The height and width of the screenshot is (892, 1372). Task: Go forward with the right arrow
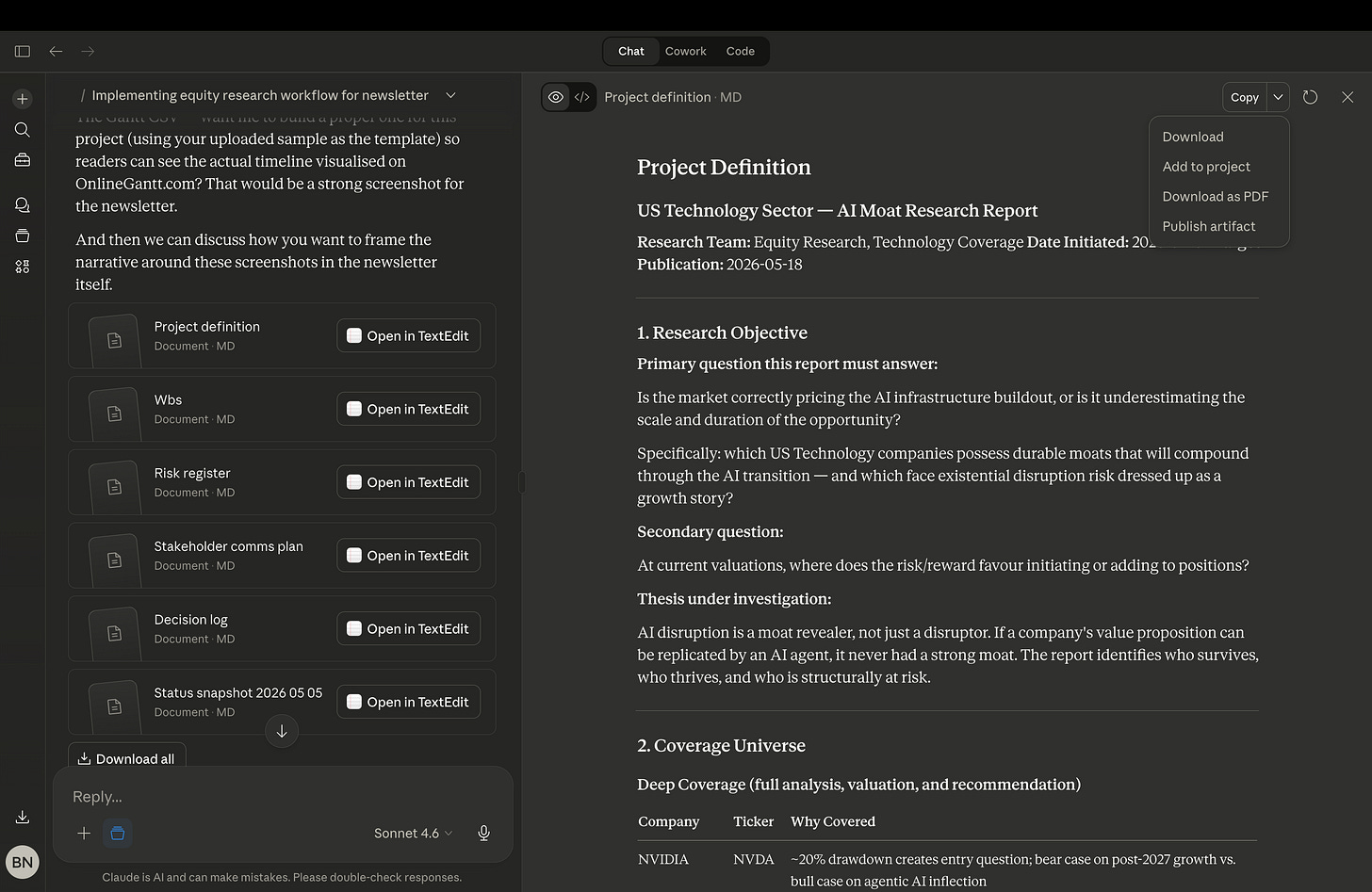click(x=88, y=51)
